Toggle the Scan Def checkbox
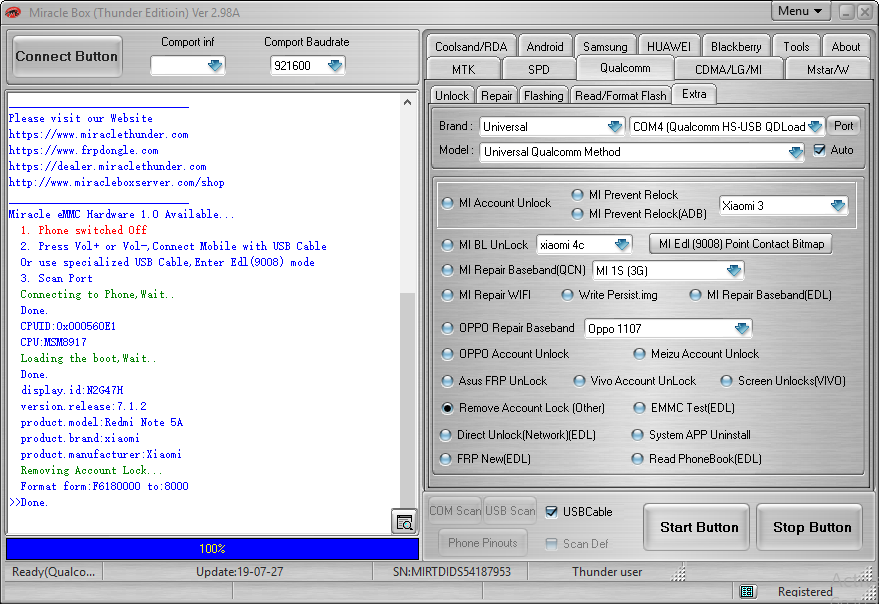 (552, 543)
